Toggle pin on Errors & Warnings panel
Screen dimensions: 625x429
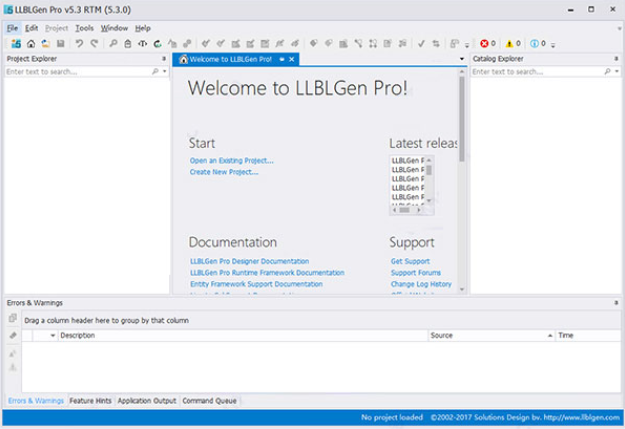(x=616, y=302)
